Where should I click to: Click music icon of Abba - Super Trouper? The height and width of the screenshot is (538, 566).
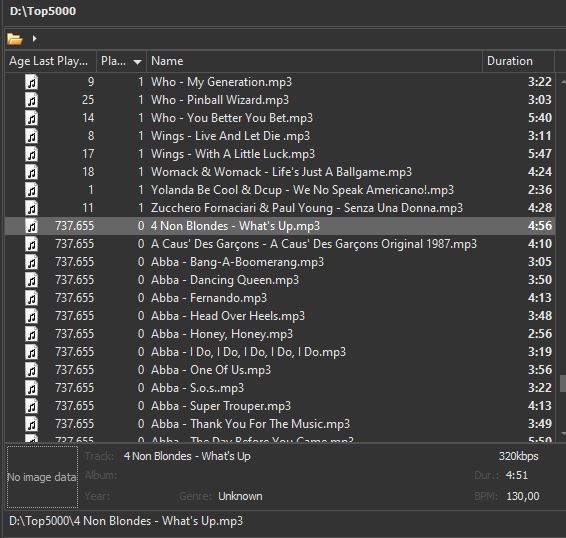(x=31, y=406)
